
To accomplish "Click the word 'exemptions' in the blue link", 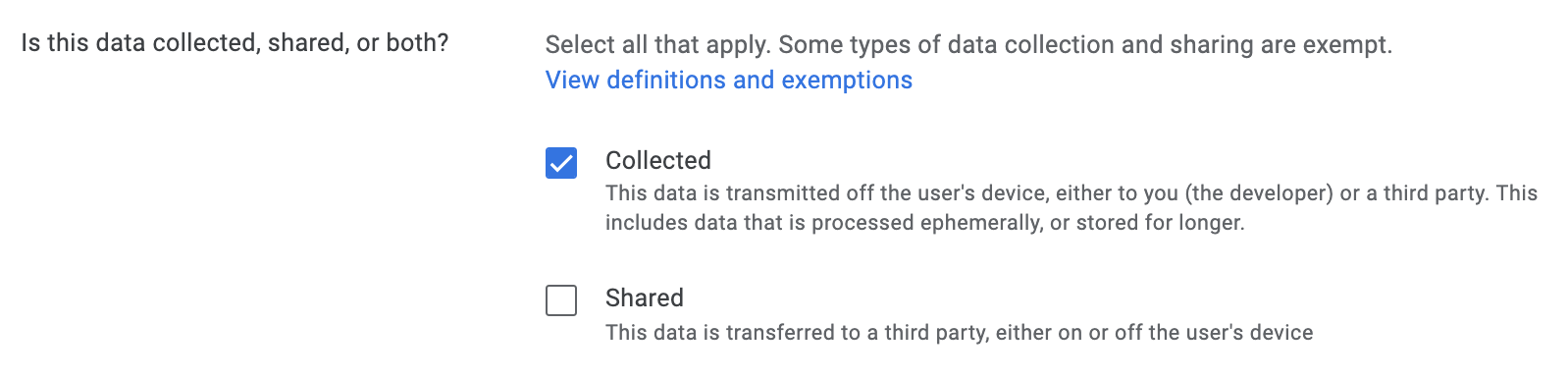I will coord(847,80).
